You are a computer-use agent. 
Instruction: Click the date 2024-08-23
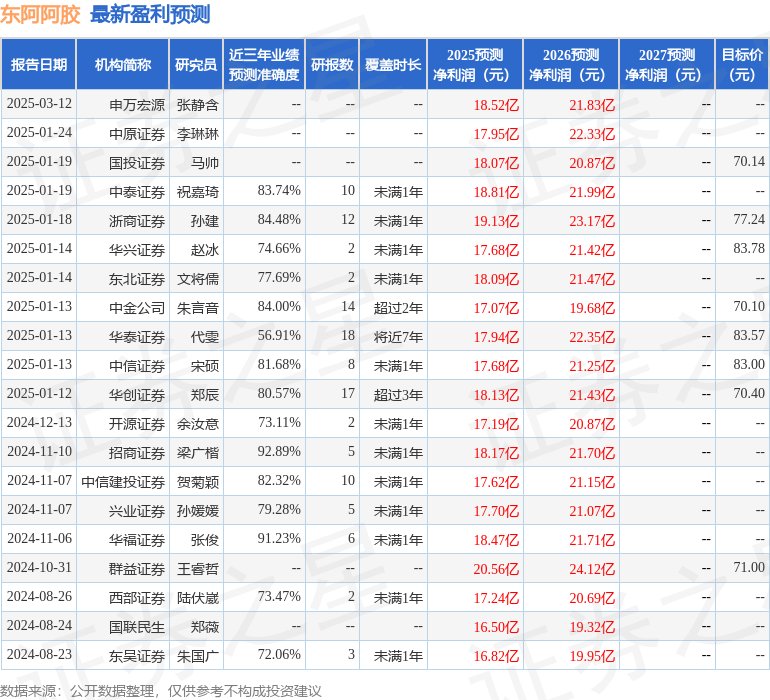pos(39,654)
